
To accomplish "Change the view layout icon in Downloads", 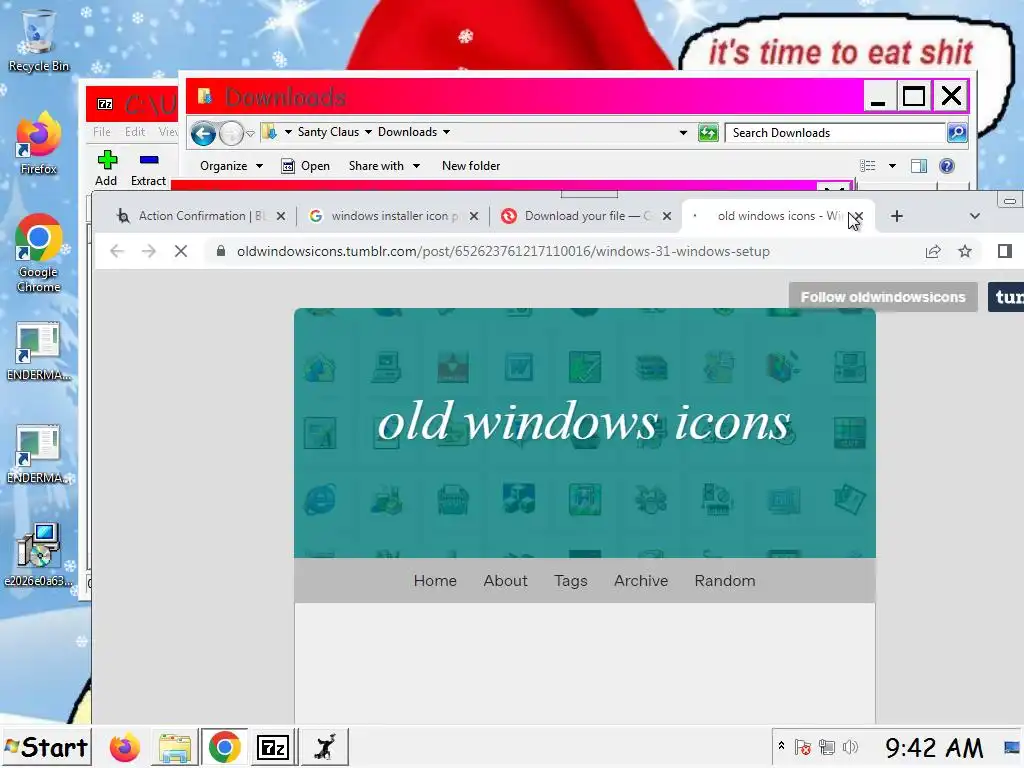I will point(867,166).
